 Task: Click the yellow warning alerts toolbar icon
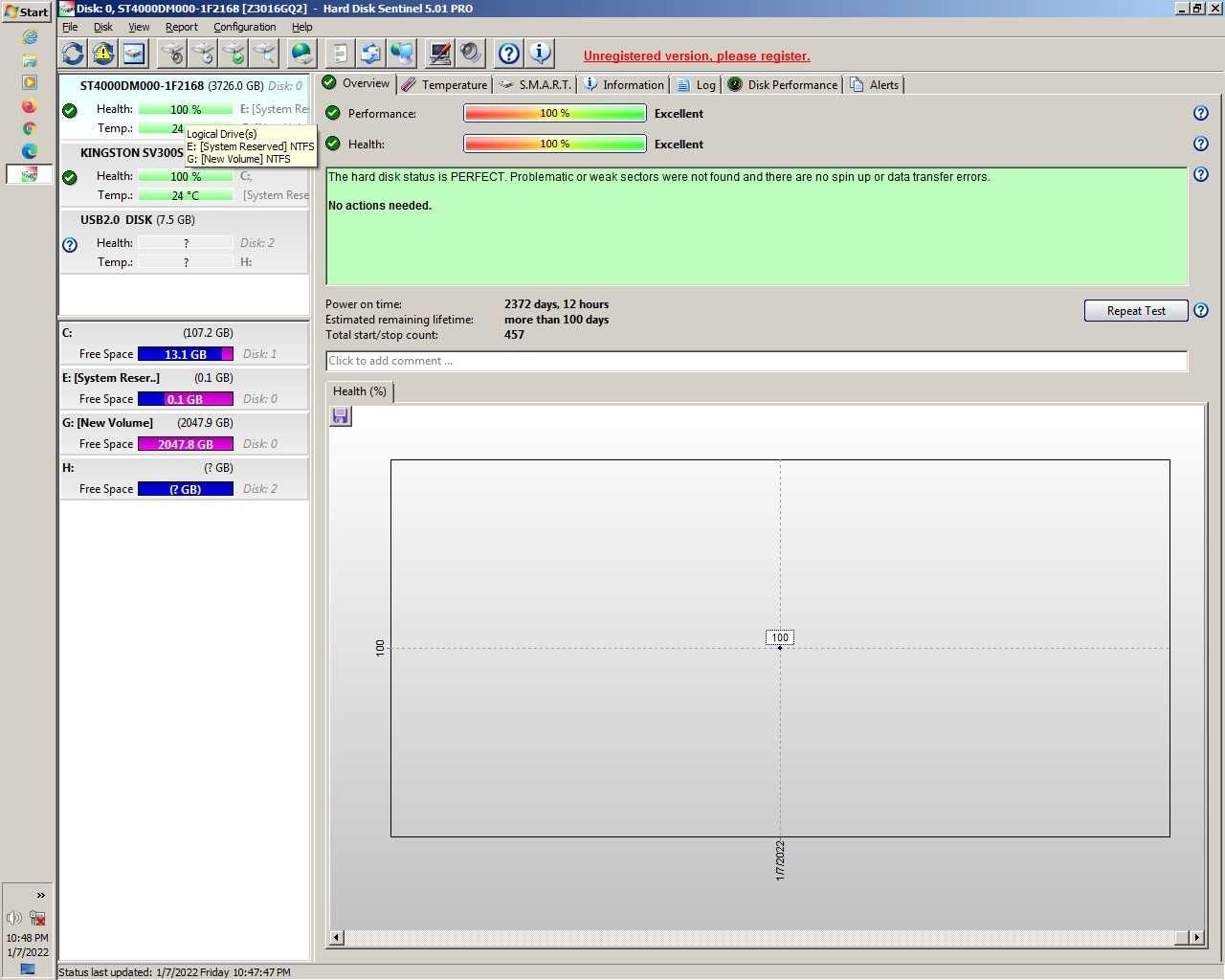point(103,54)
